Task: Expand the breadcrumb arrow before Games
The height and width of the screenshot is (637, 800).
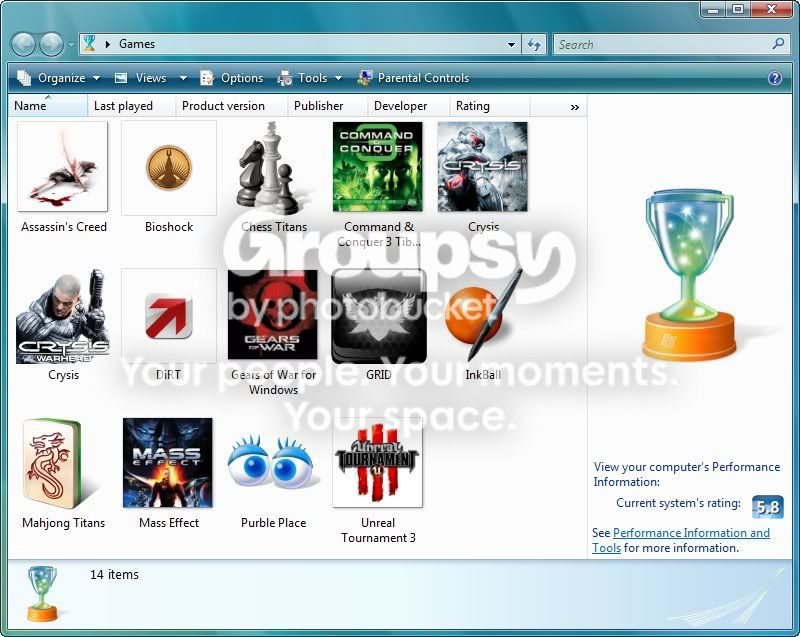Action: [108, 44]
